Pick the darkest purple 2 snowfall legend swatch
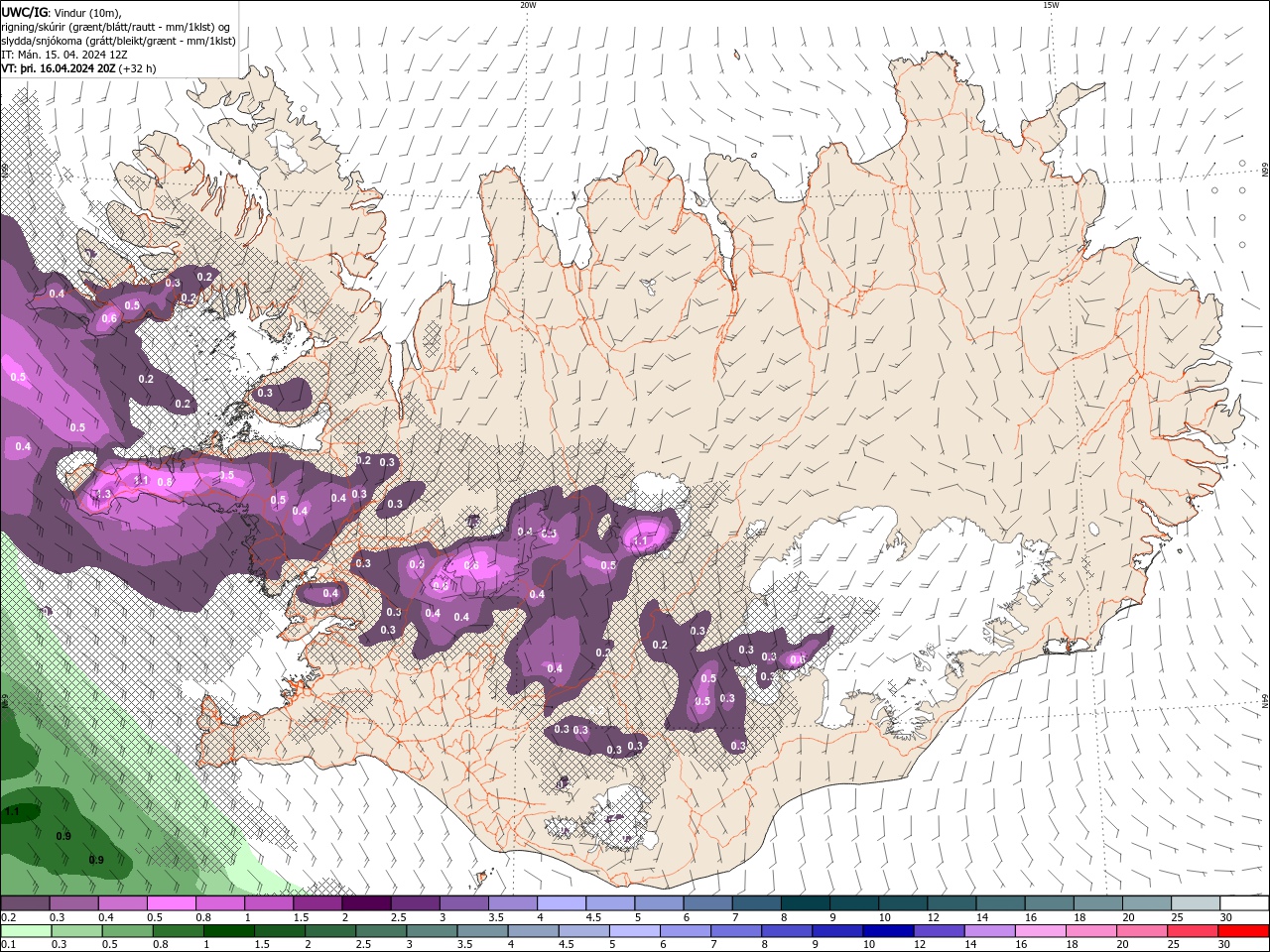This screenshot has width=1270, height=952. point(366,903)
